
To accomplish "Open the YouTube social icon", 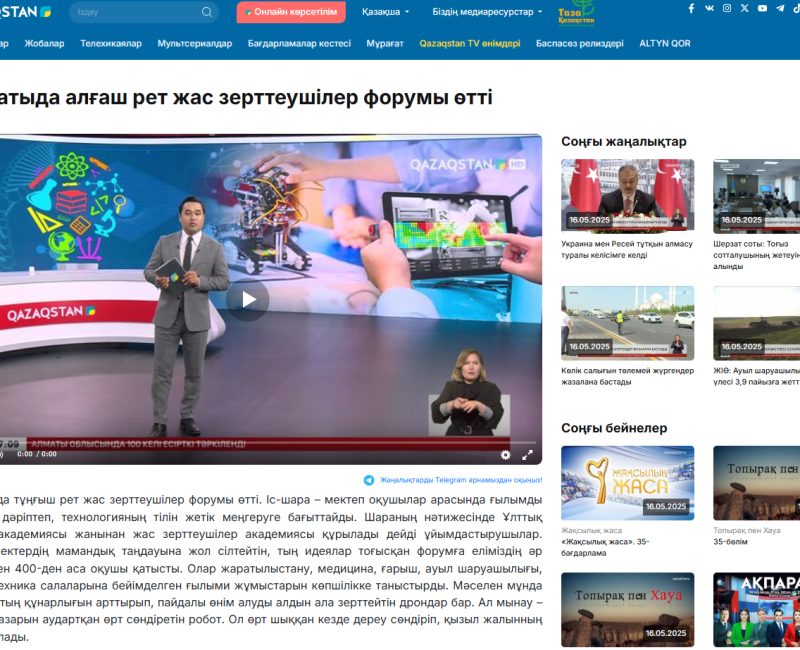I will pos(762,8).
